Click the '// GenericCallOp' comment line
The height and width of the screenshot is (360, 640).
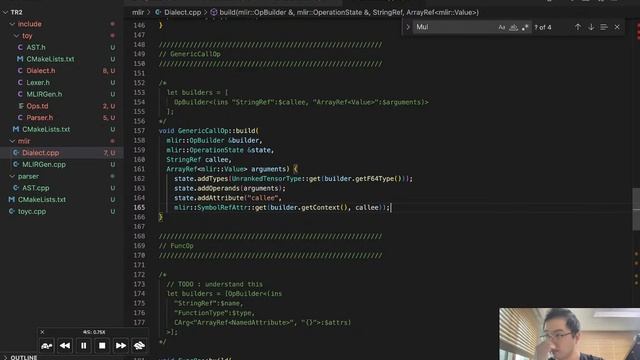(x=189, y=54)
